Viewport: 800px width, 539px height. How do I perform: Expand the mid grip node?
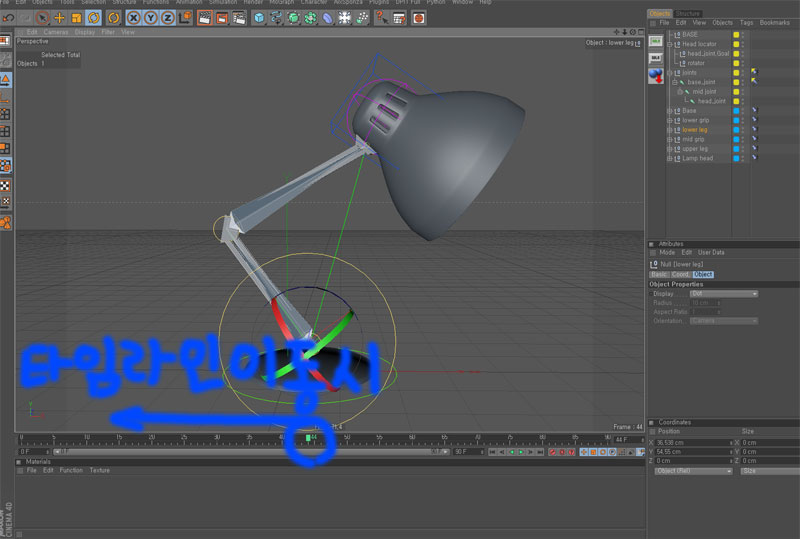(x=669, y=139)
